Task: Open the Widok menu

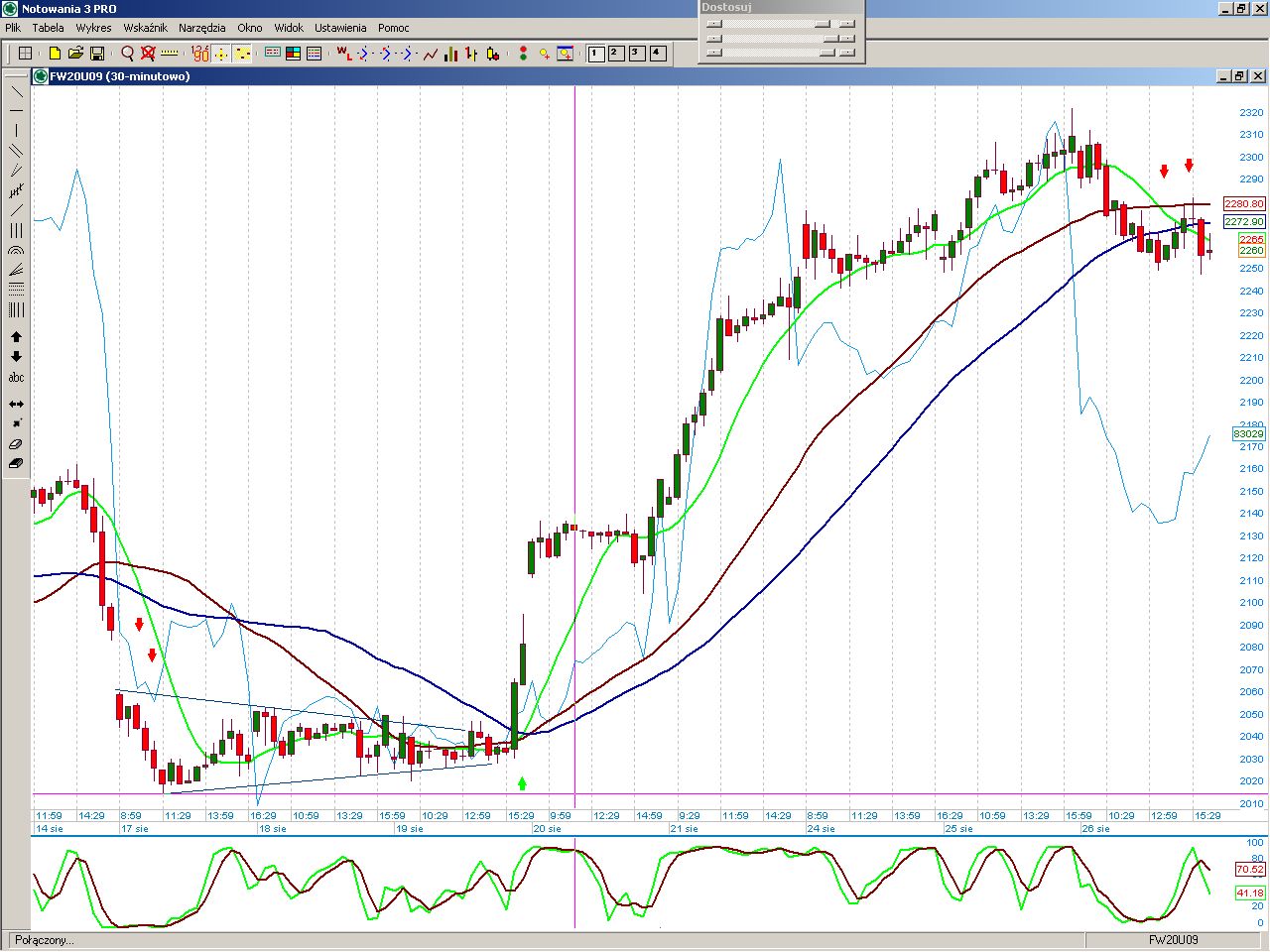Action: point(289,28)
